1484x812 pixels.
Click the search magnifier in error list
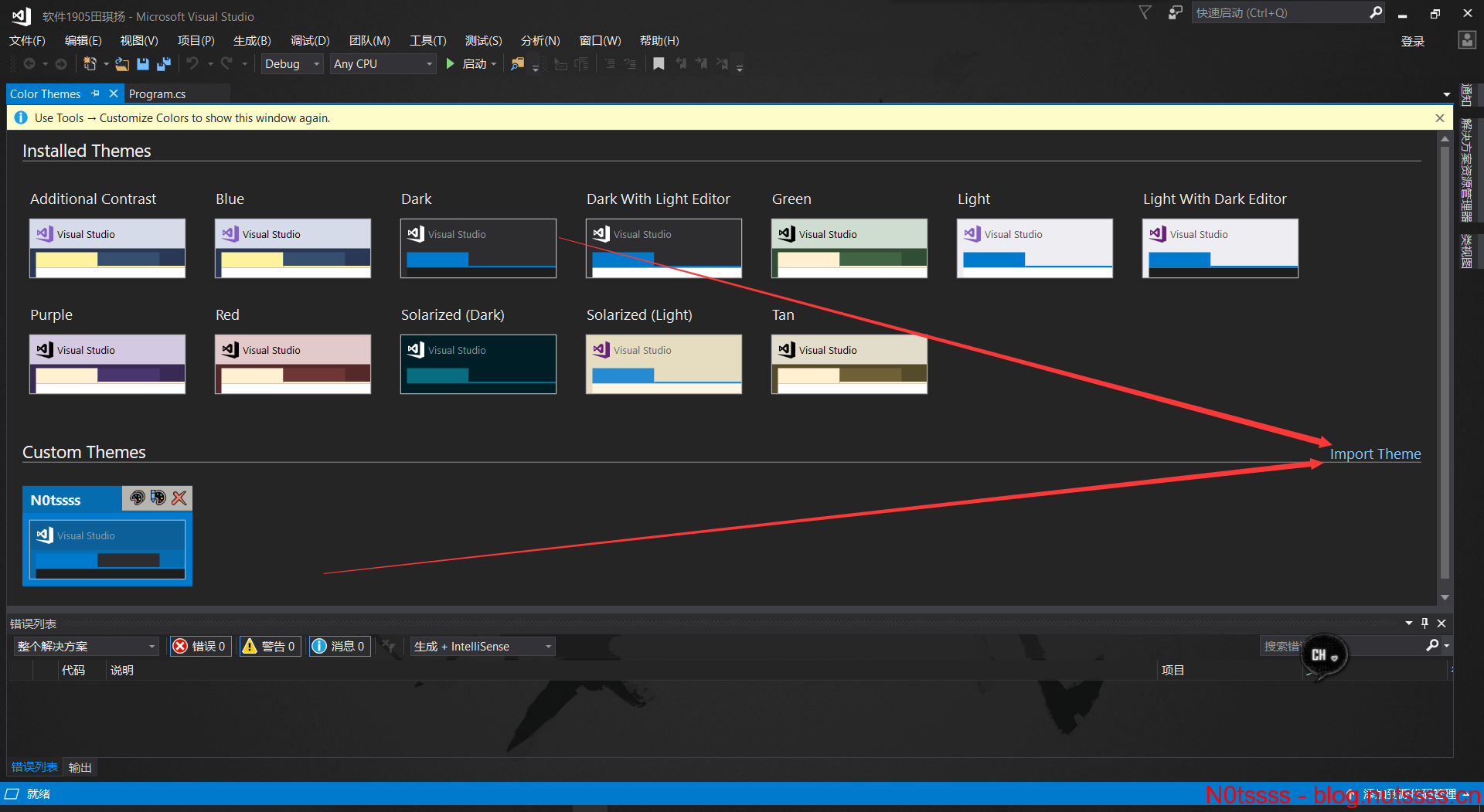pyautogui.click(x=1432, y=645)
